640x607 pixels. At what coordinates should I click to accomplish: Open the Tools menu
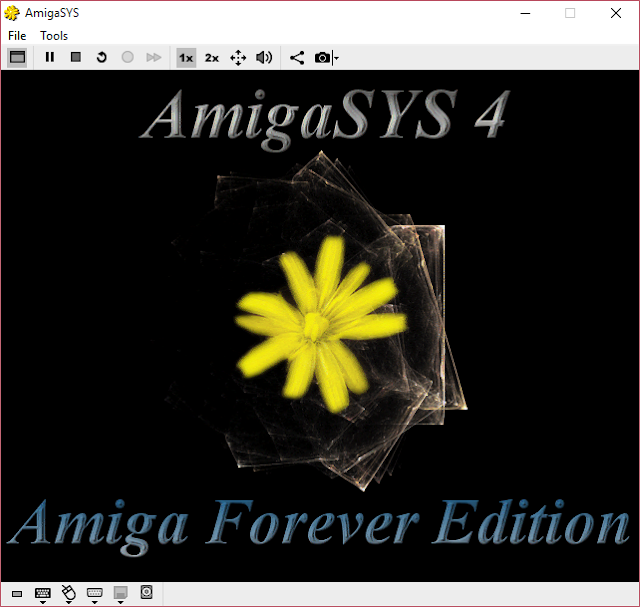(54, 36)
